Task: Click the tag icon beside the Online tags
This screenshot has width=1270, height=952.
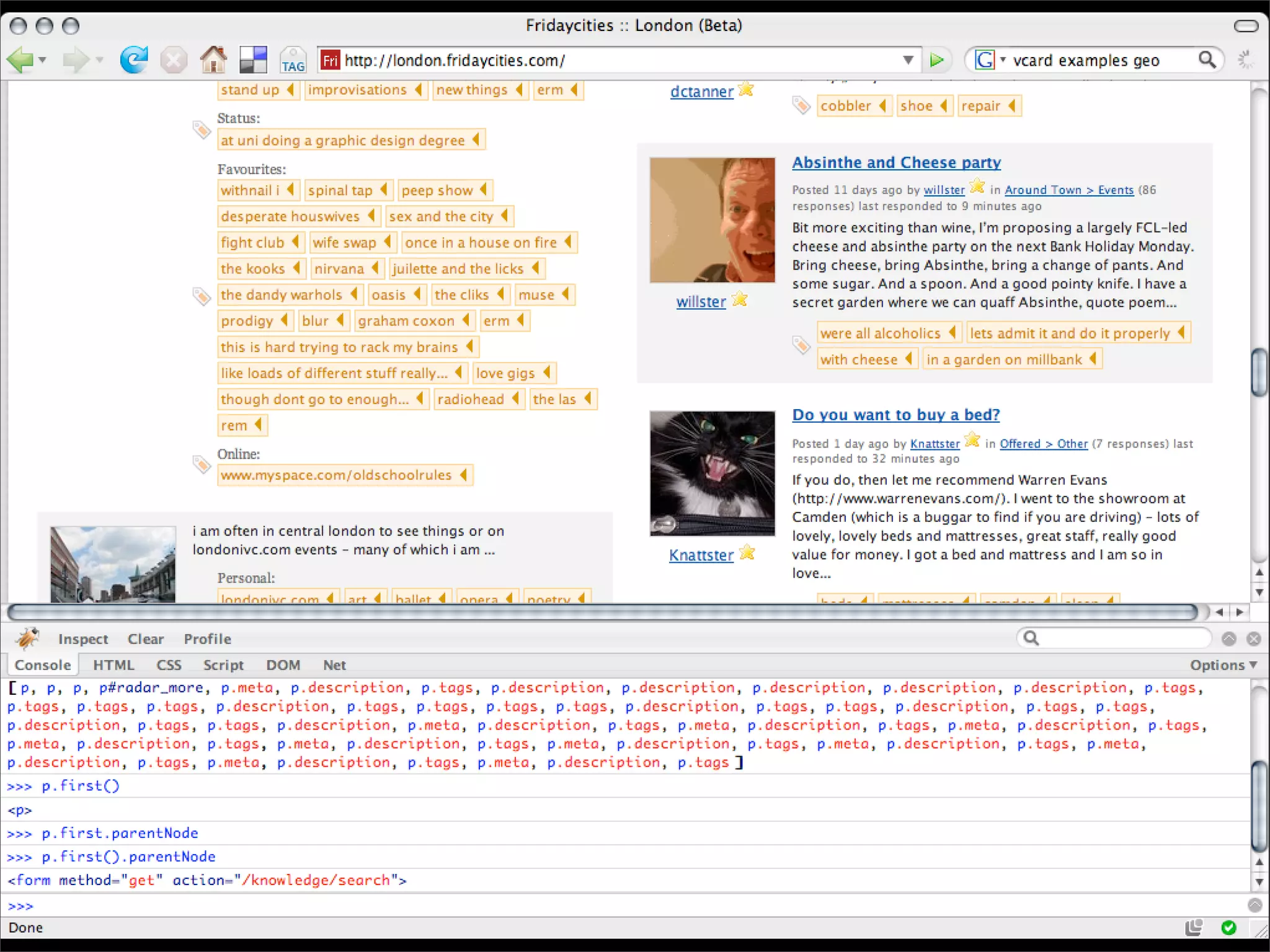Action: [x=202, y=464]
